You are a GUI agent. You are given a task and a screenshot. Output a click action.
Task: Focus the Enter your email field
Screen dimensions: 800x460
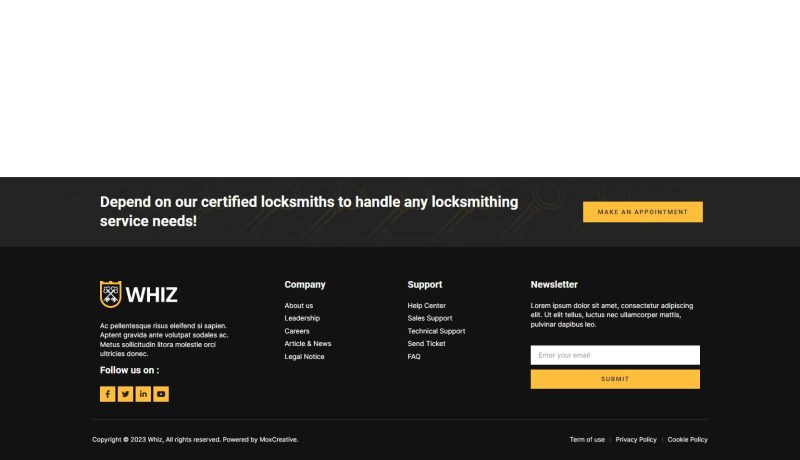615,355
